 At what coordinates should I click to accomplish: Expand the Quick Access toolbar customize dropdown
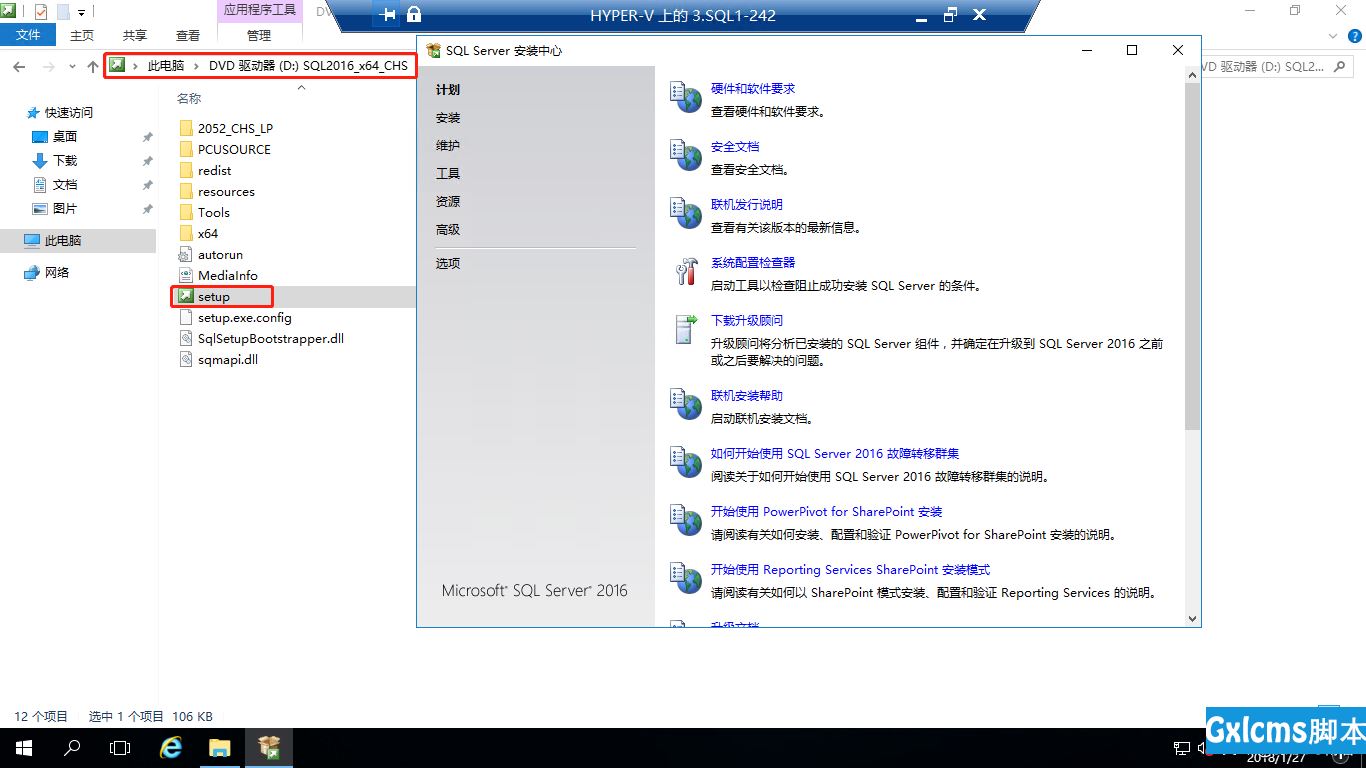81,12
